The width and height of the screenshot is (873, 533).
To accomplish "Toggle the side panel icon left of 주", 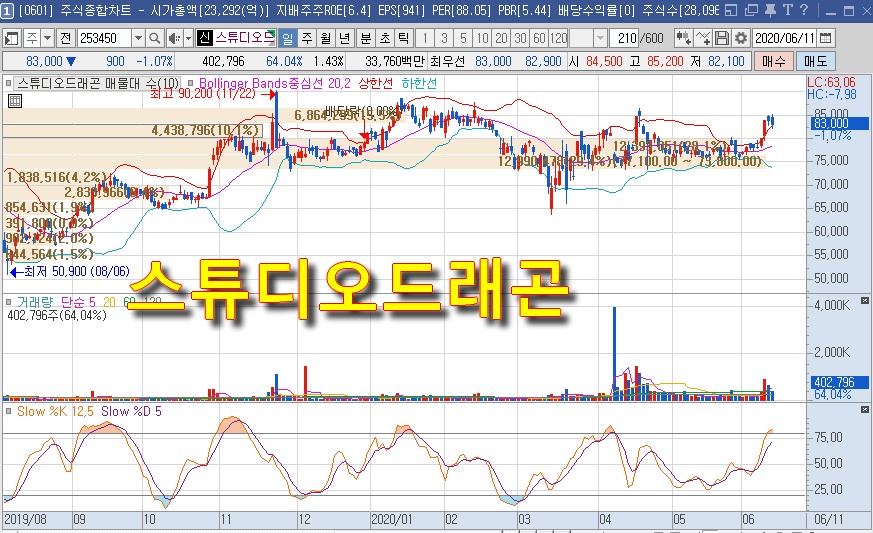I will click(x=11, y=38).
